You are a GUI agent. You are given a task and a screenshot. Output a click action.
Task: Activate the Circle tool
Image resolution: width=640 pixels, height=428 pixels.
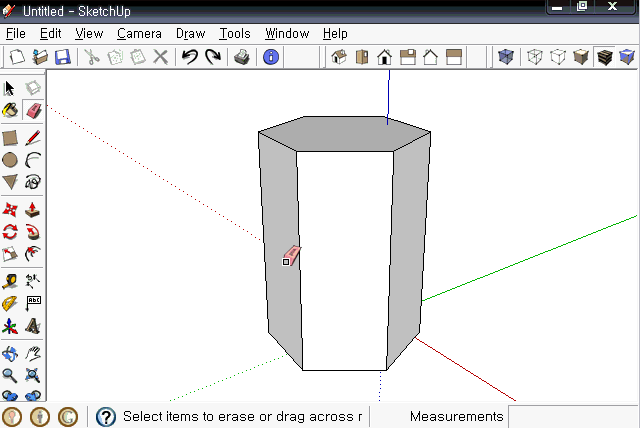10,160
